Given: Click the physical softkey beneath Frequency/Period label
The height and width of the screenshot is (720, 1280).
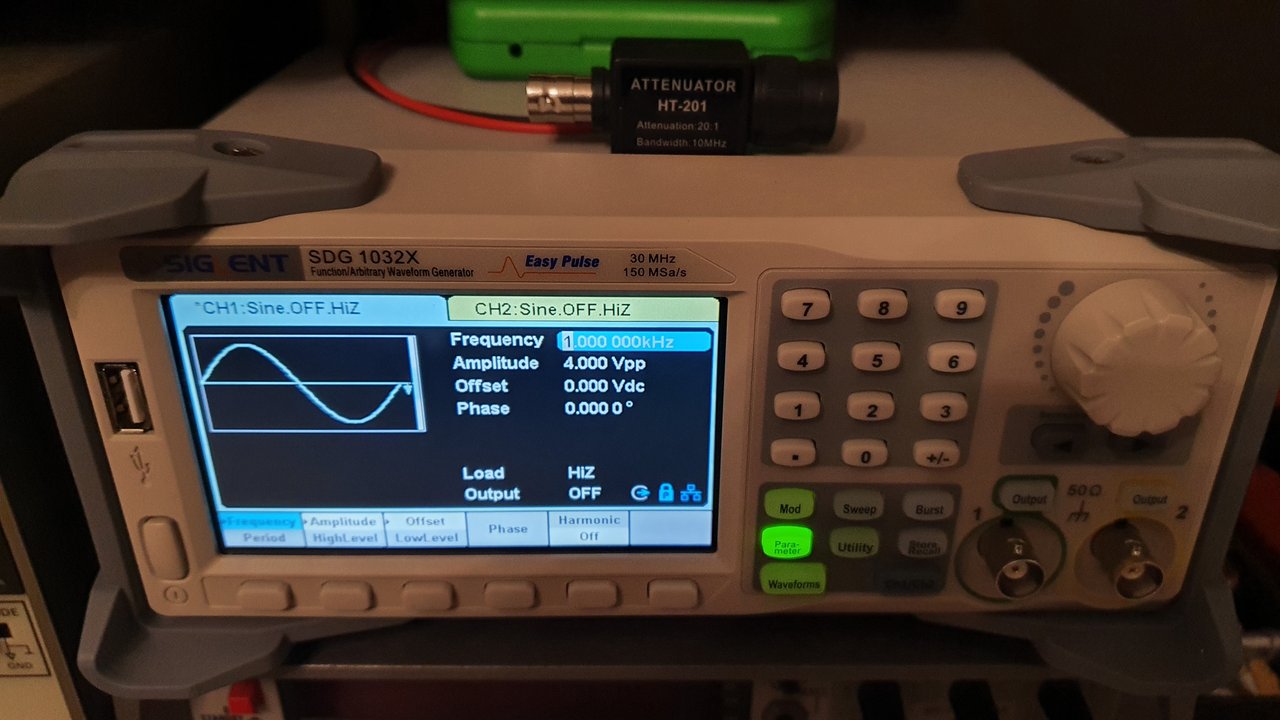Looking at the screenshot, I should pyautogui.click(x=263, y=596).
